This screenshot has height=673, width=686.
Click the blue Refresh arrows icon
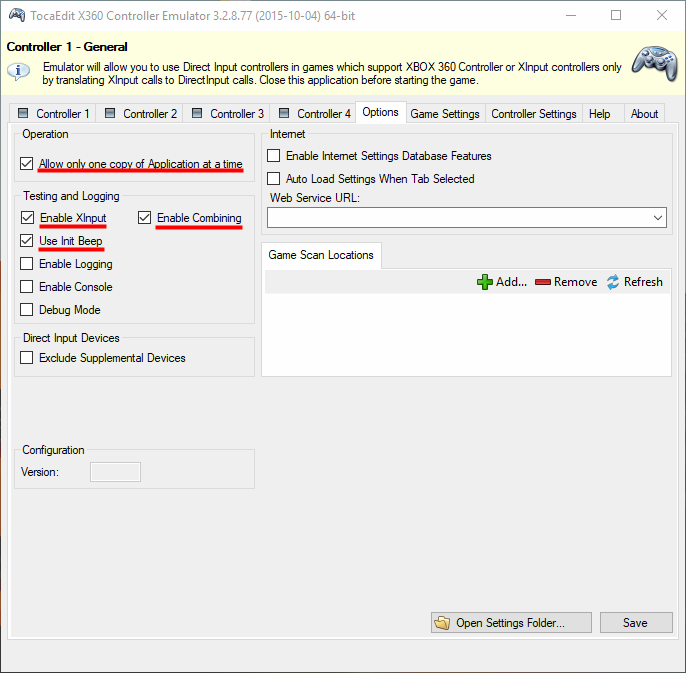pos(613,282)
